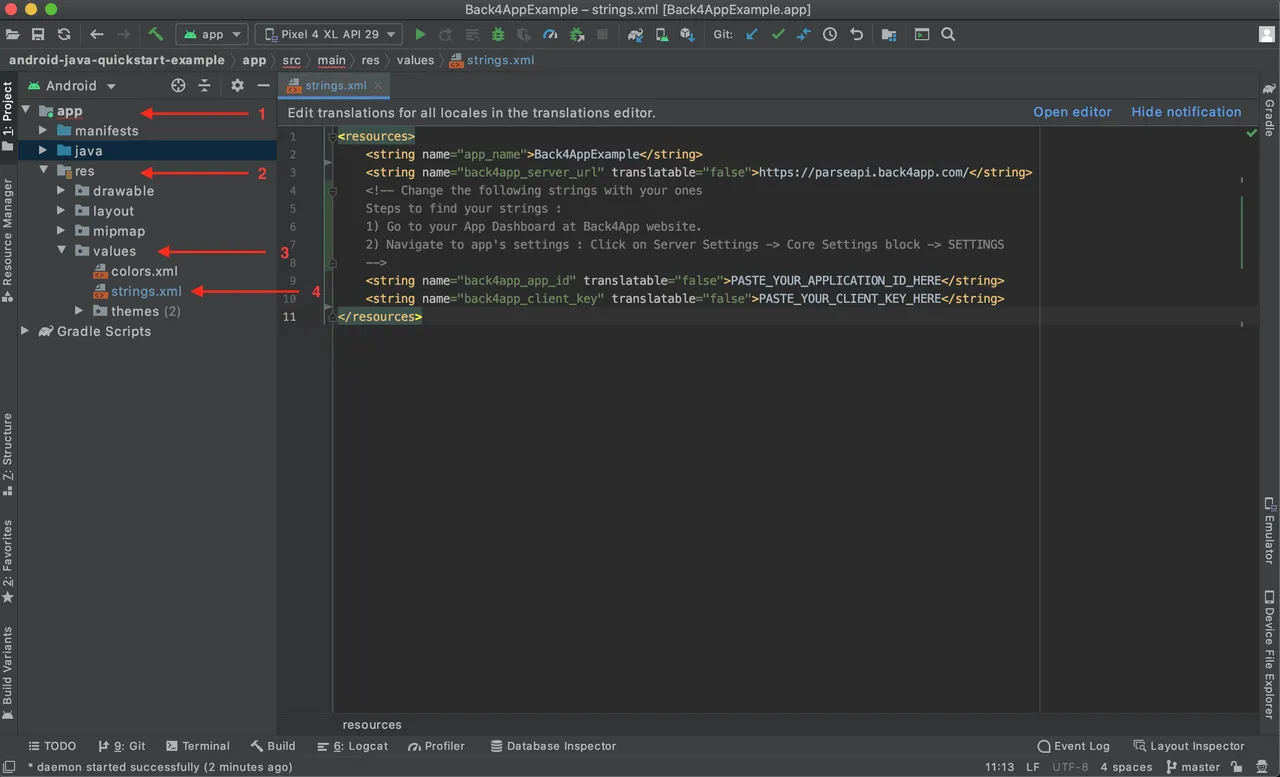Commit changes via the green Git checkmark icon

click(x=777, y=34)
